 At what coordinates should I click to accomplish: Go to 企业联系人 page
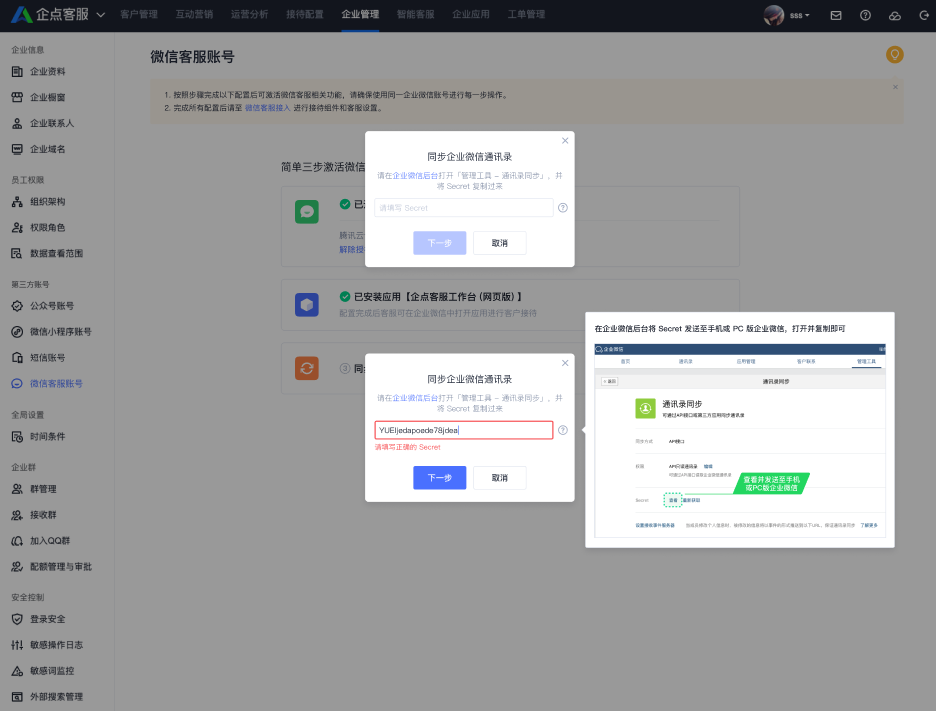(52, 124)
